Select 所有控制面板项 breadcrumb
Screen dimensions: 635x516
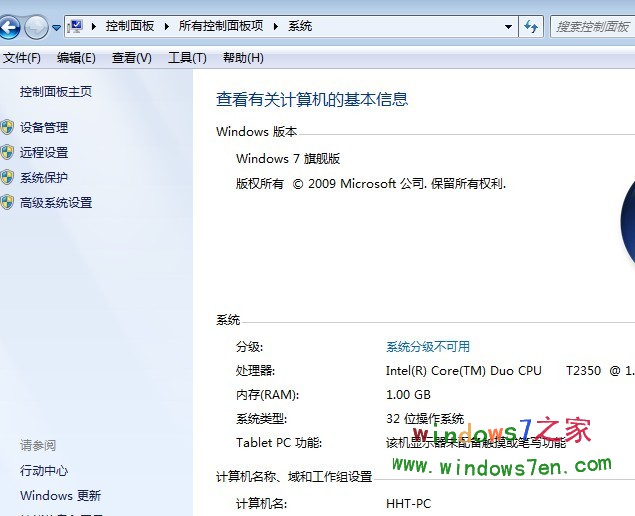pyautogui.click(x=221, y=26)
